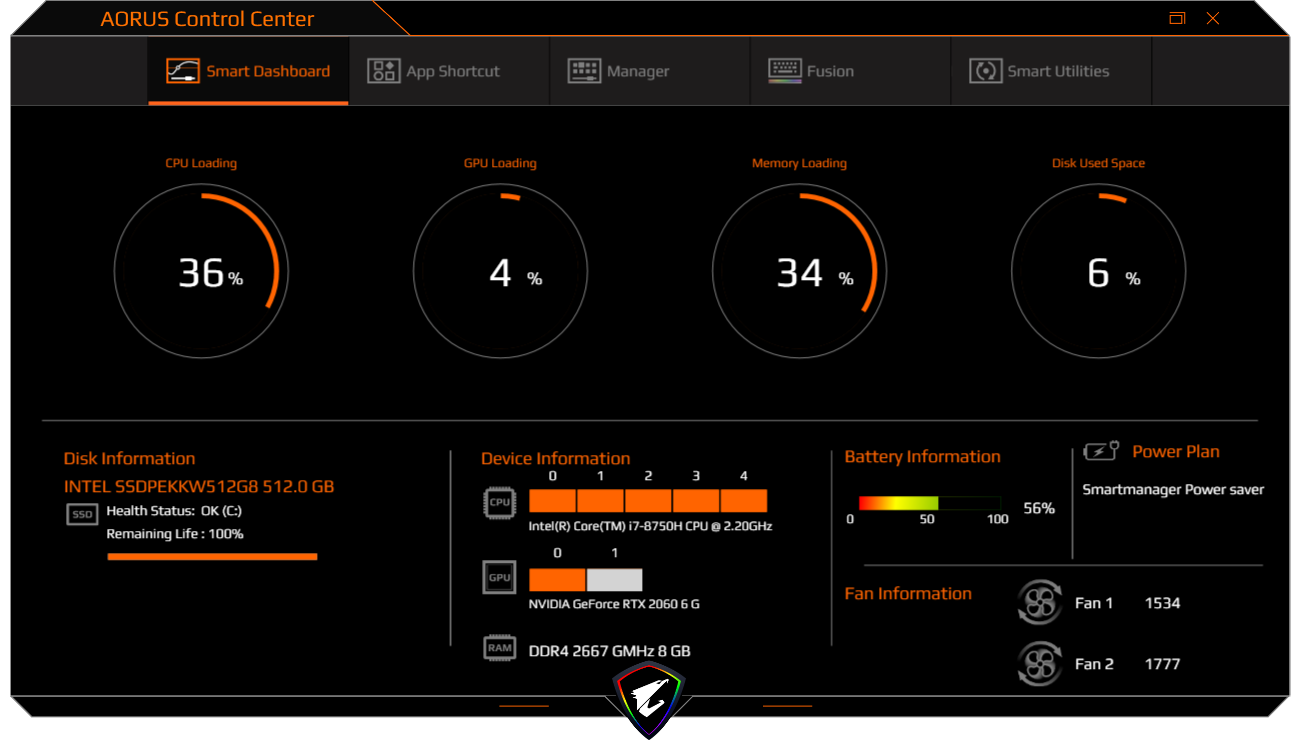Image resolution: width=1300 pixels, height=740 pixels.
Task: Click the Power Plan battery icon
Action: [x=1102, y=452]
